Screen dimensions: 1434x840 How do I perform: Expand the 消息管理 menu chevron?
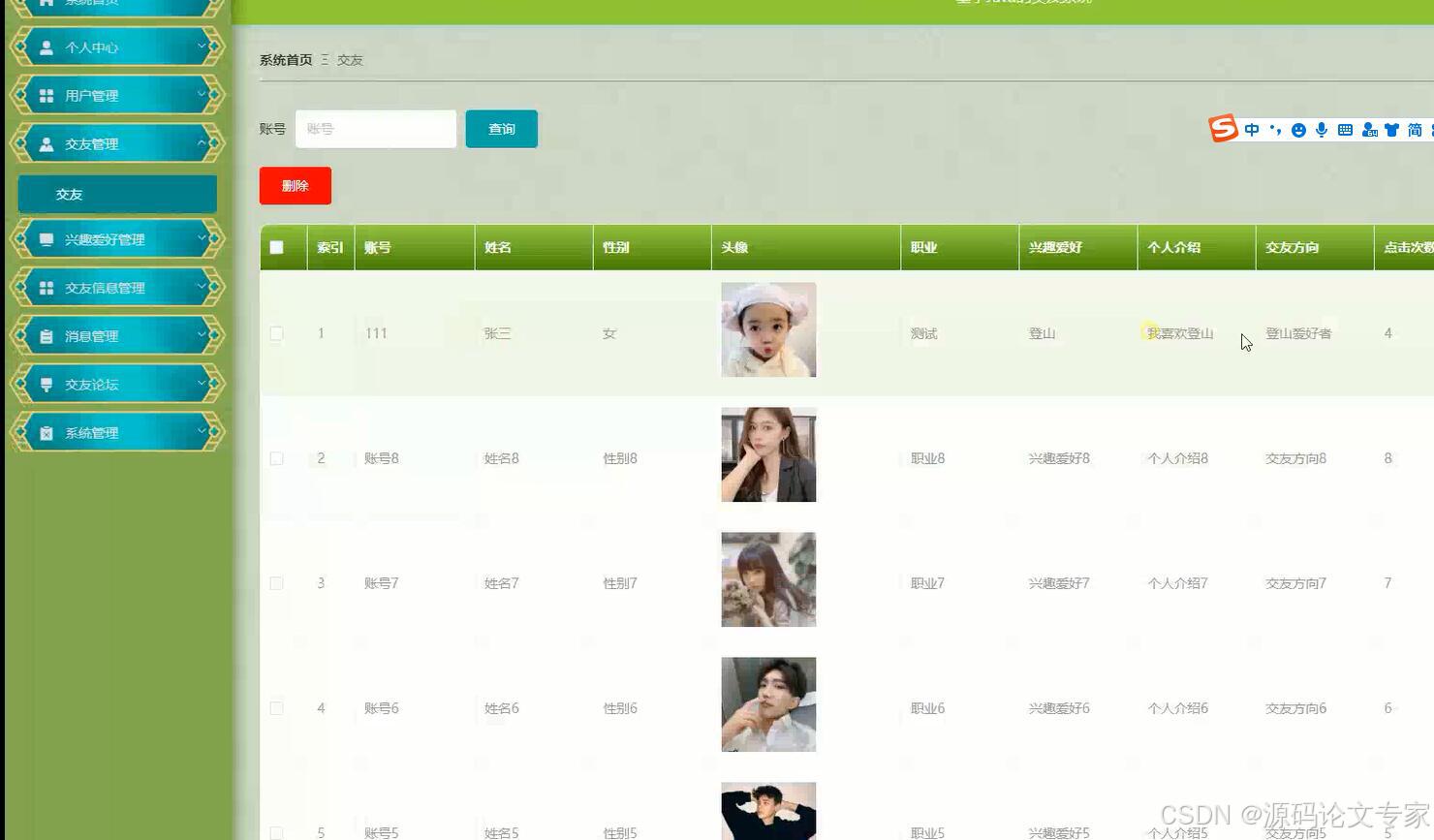pyautogui.click(x=202, y=334)
